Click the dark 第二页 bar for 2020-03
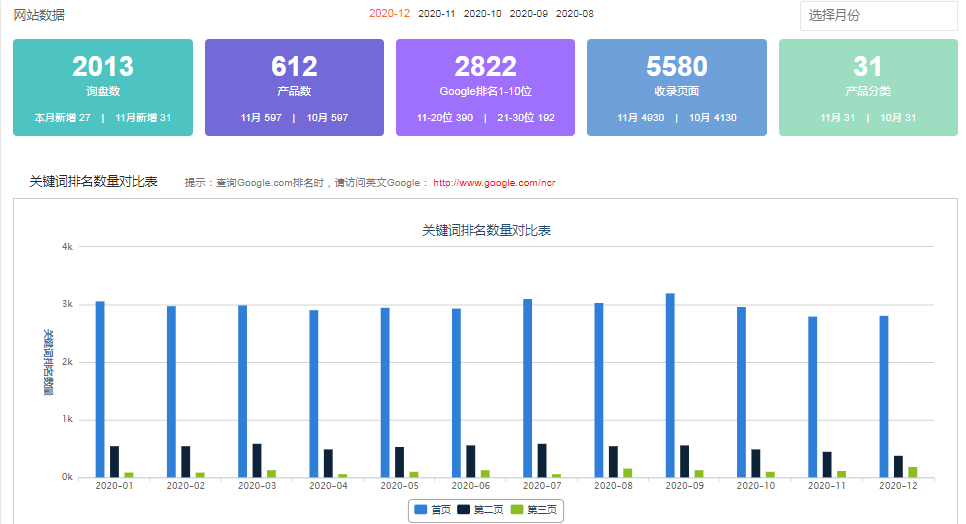Image resolution: width=966 pixels, height=524 pixels. coord(257,461)
